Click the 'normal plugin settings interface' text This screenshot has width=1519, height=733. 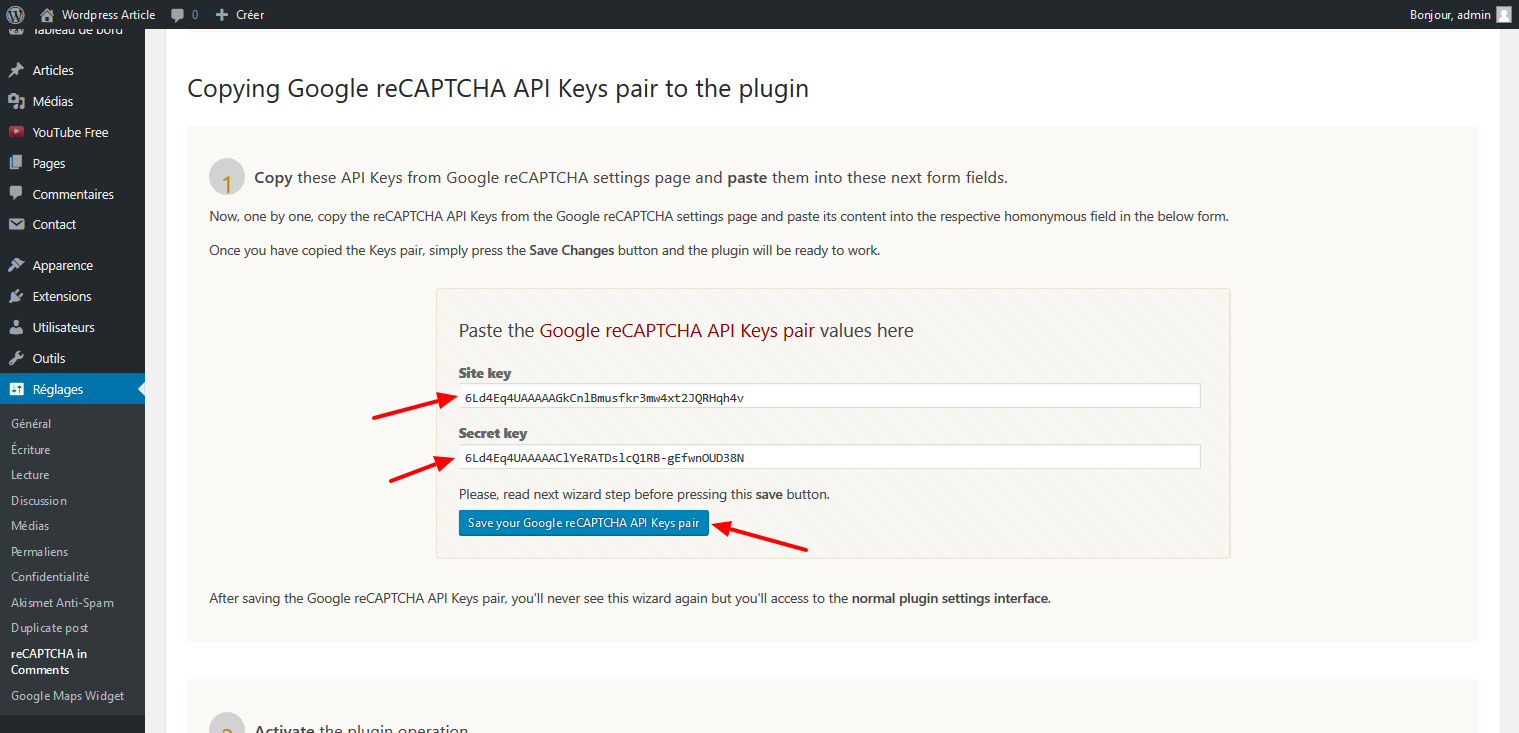(x=950, y=599)
